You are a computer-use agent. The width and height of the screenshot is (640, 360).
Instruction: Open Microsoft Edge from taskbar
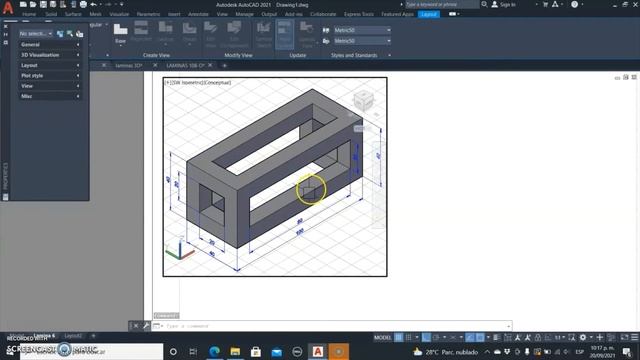[214, 351]
